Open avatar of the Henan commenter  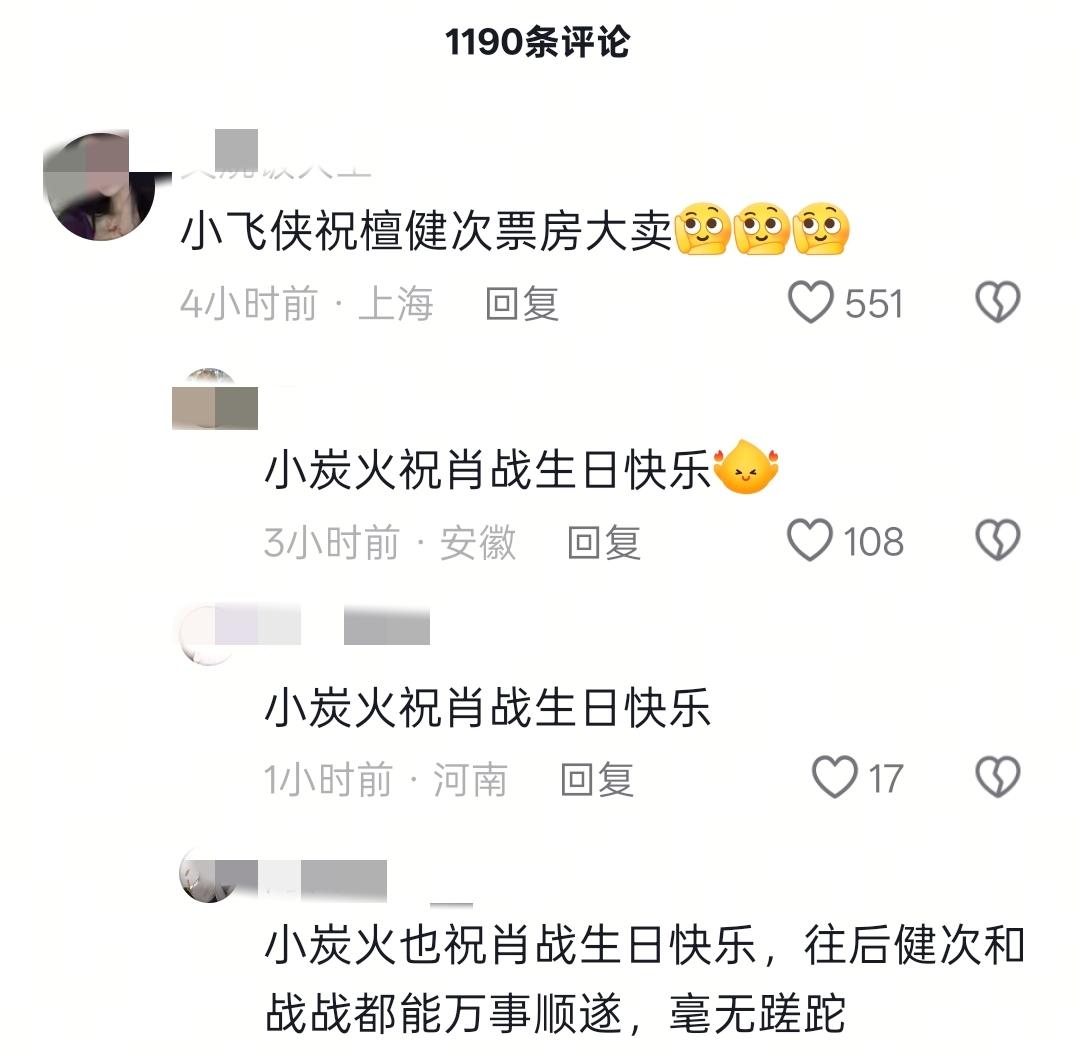coord(206,635)
